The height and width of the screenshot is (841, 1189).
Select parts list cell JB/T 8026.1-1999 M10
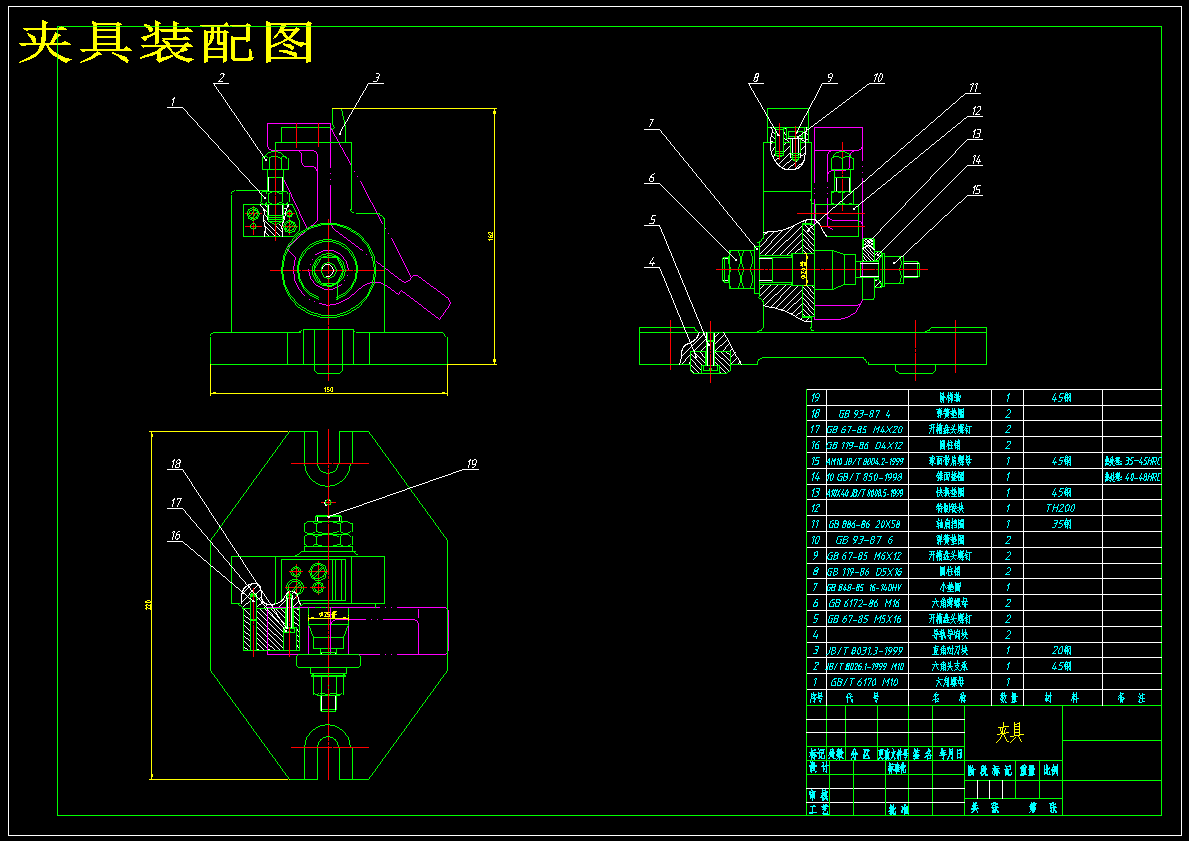(867, 667)
